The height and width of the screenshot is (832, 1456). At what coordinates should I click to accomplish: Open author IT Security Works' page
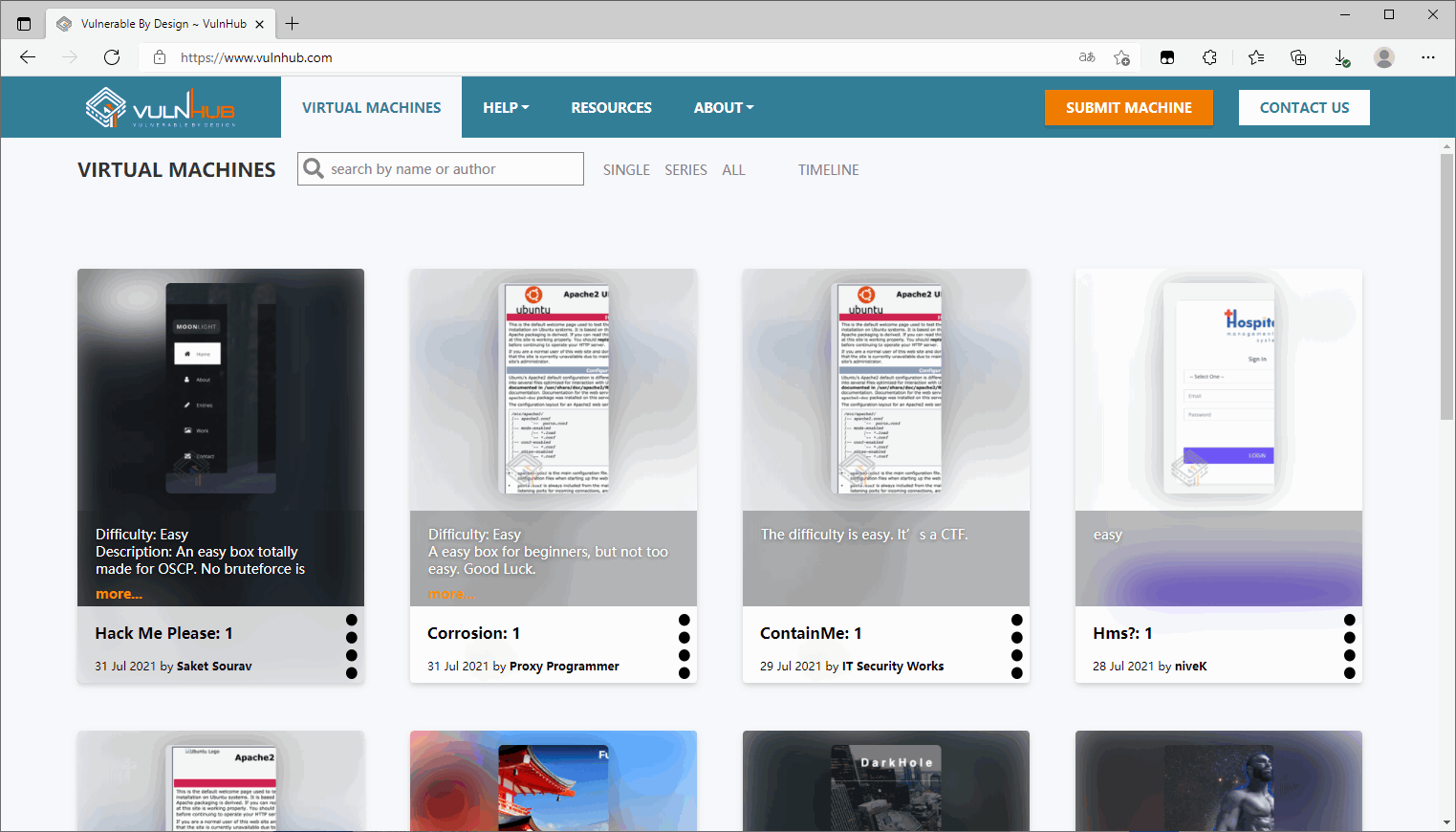tap(893, 666)
